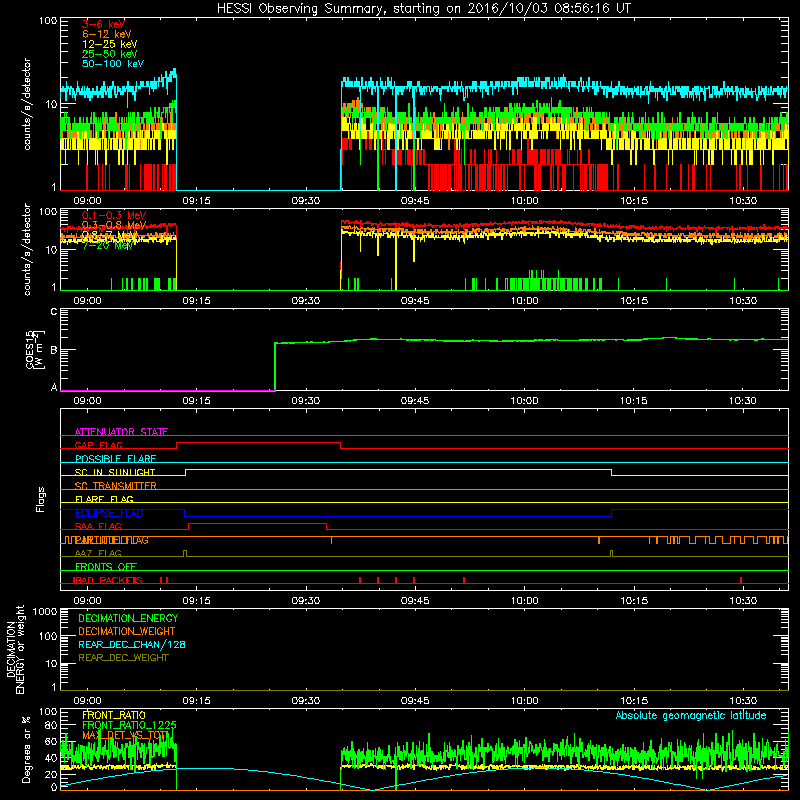Click the GOES15 axis label
The image size is (800, 800).
click(31, 348)
